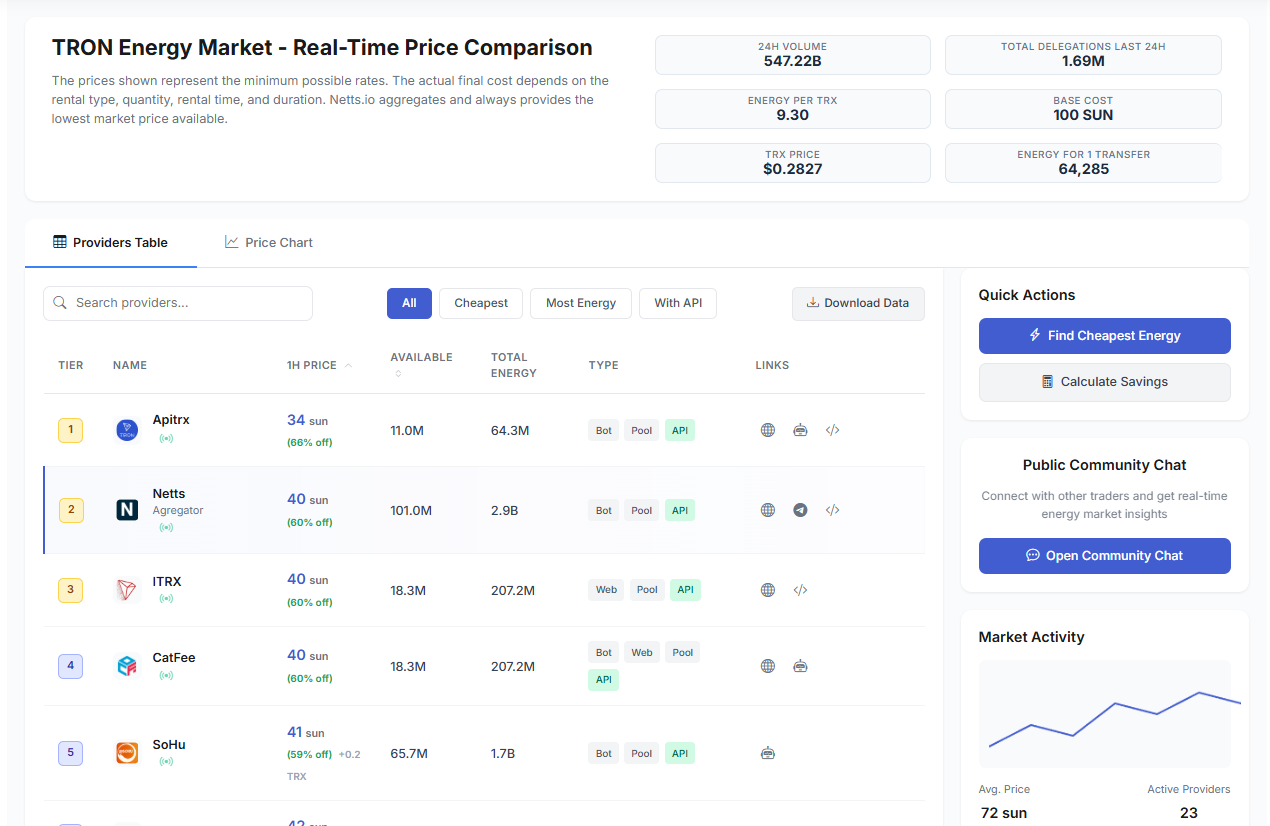
Task: Open the CatFee website globe icon
Action: (768, 666)
